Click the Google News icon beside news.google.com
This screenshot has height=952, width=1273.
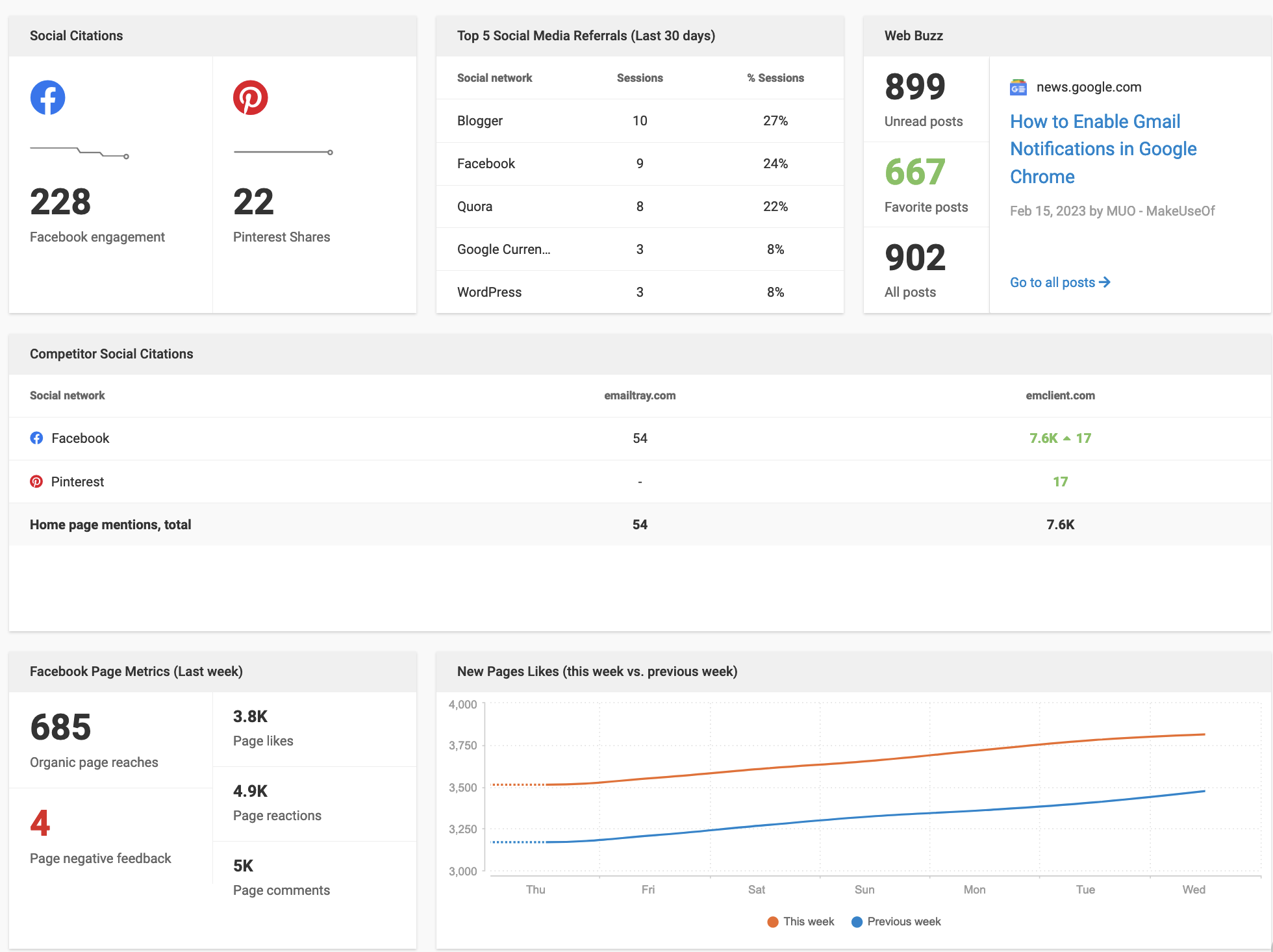1018,86
